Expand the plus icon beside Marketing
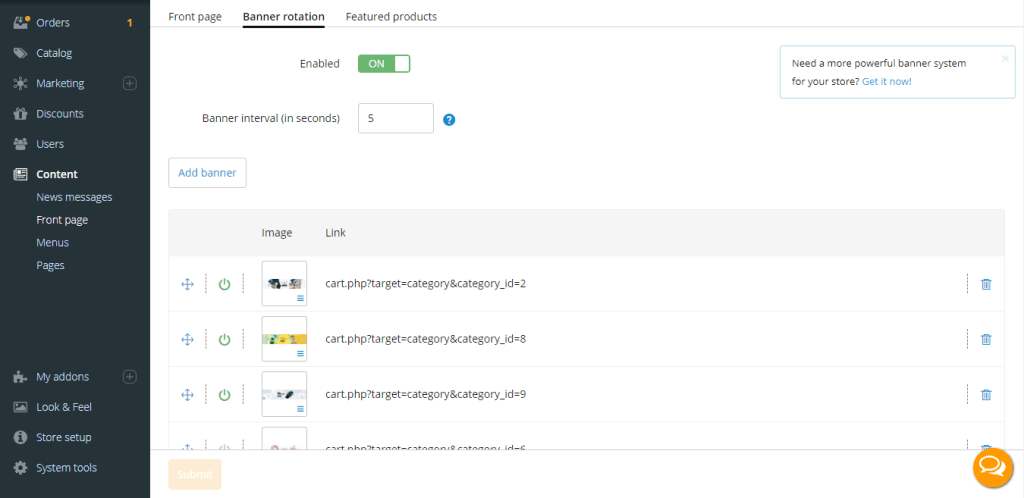The height and width of the screenshot is (498, 1024). pos(130,84)
